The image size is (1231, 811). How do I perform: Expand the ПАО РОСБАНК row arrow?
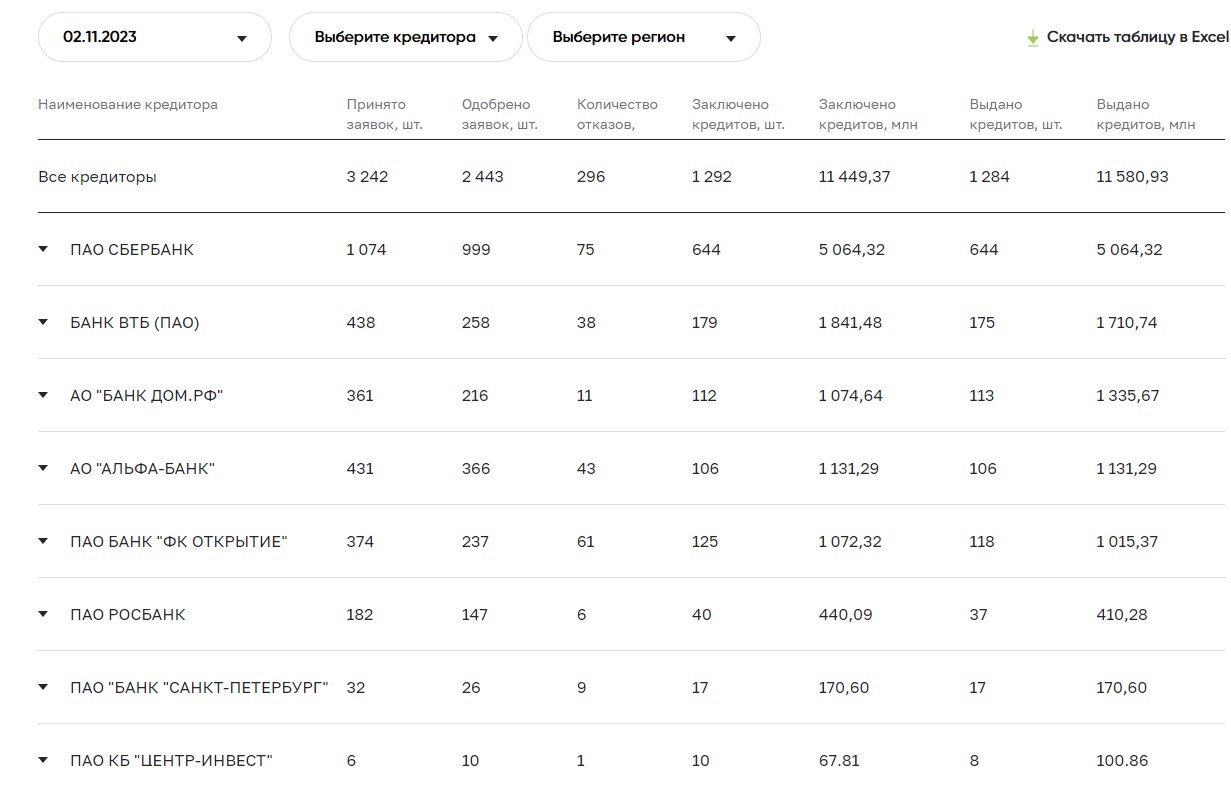pyautogui.click(x=43, y=615)
